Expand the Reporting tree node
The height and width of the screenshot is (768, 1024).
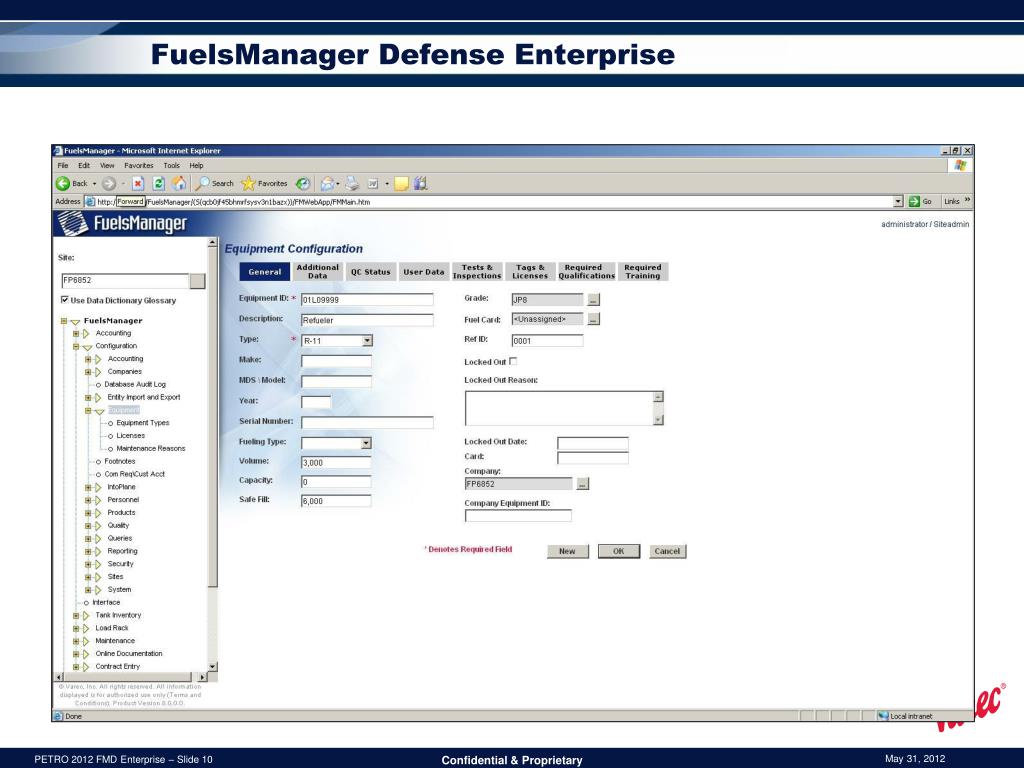pyautogui.click(x=88, y=551)
